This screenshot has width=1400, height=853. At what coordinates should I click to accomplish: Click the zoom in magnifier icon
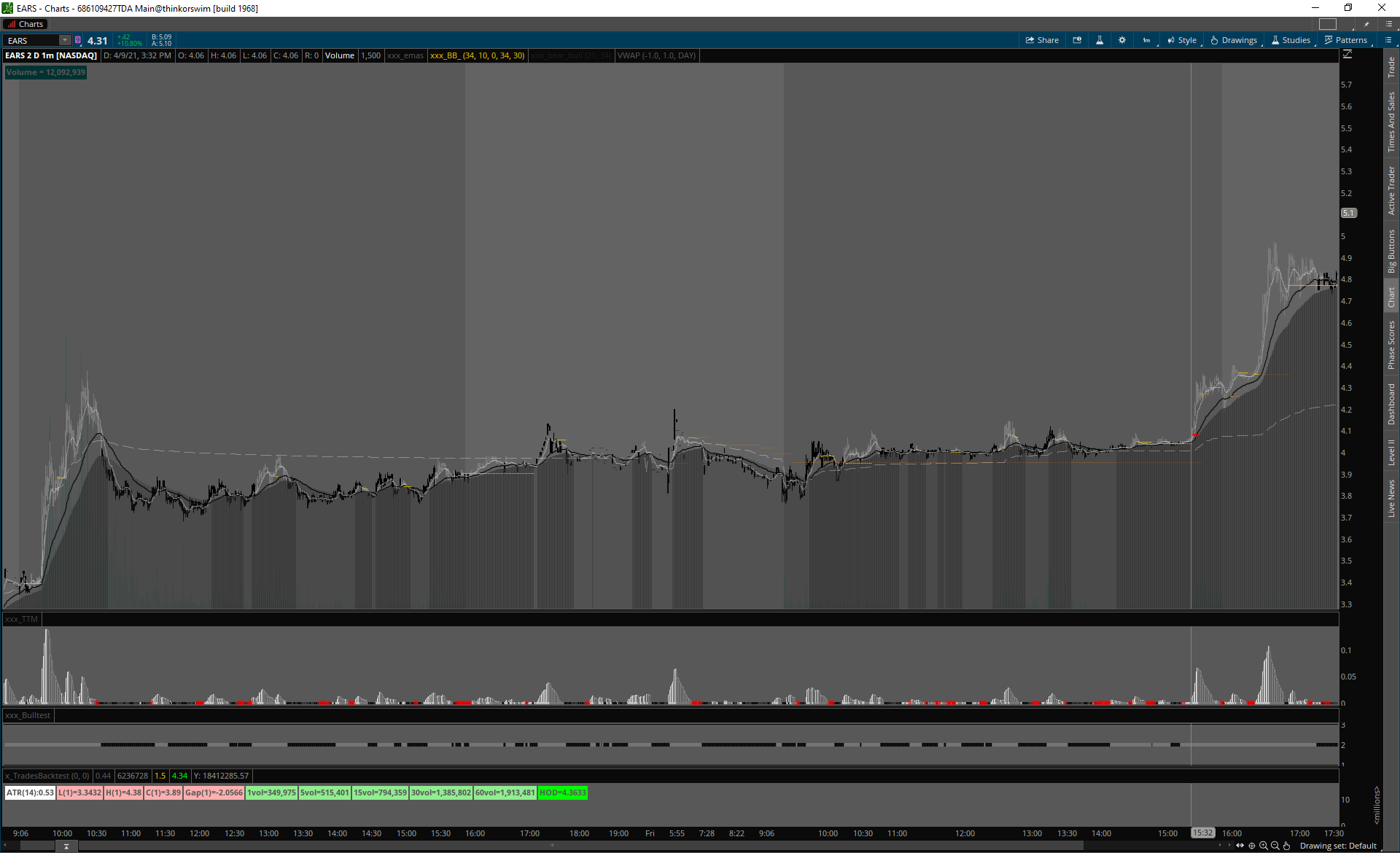pos(1264,846)
